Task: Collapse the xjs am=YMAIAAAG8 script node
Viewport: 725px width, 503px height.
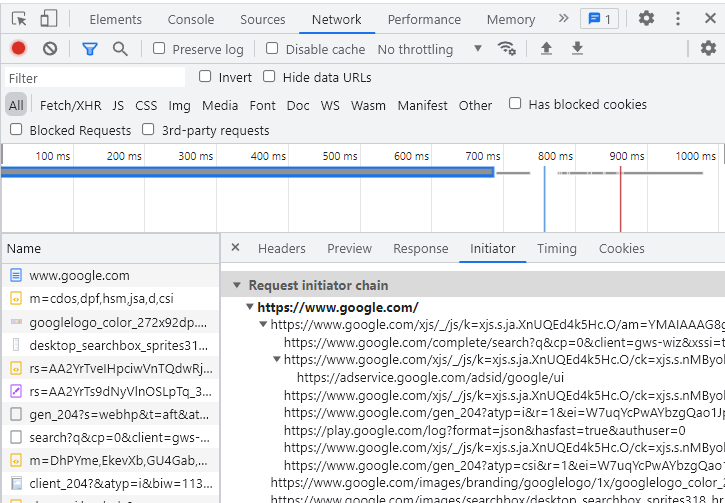Action: pos(263,324)
